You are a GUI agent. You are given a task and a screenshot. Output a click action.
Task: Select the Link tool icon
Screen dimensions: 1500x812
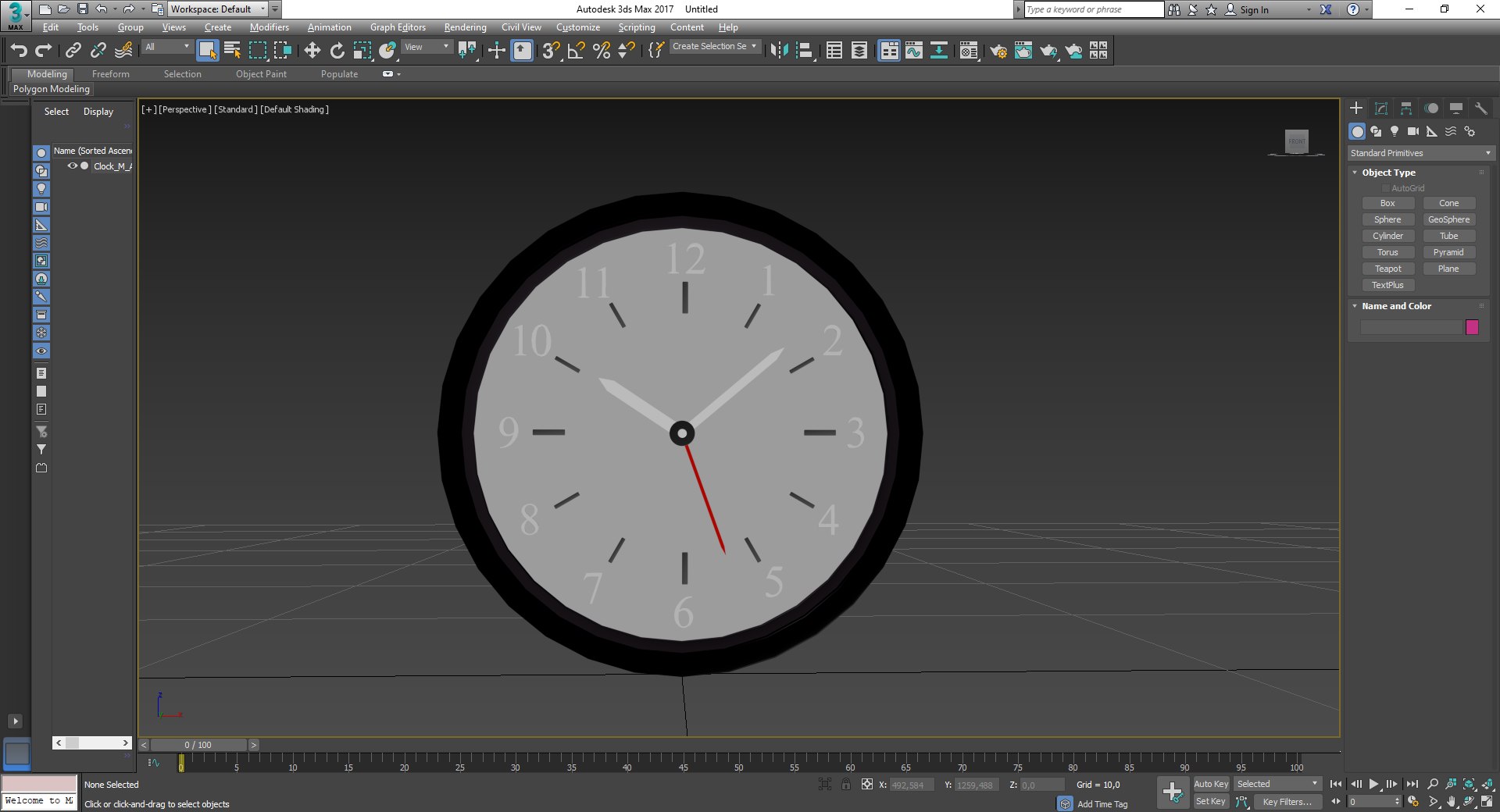point(73,51)
